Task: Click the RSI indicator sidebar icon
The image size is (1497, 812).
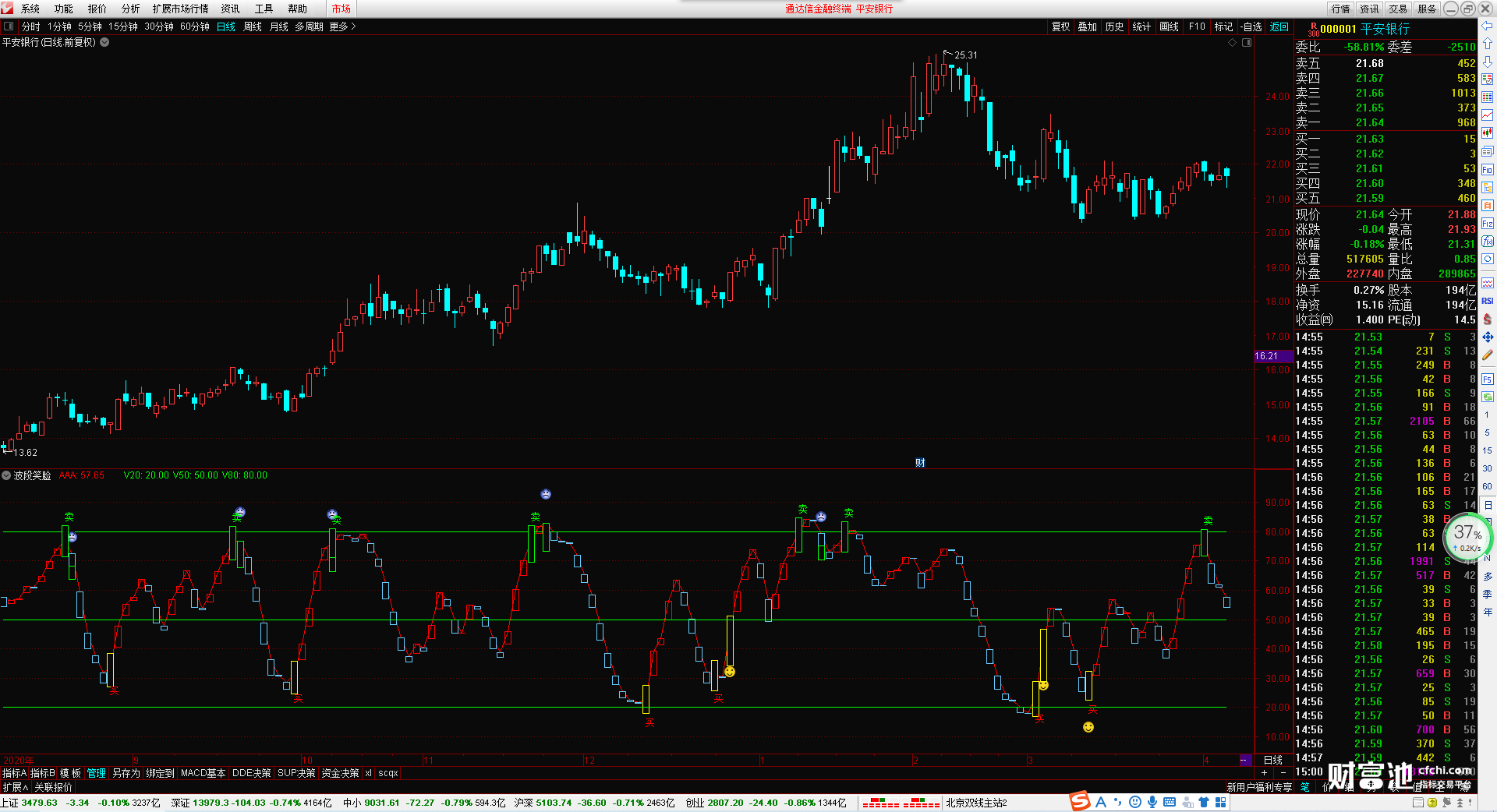Action: click(1487, 301)
